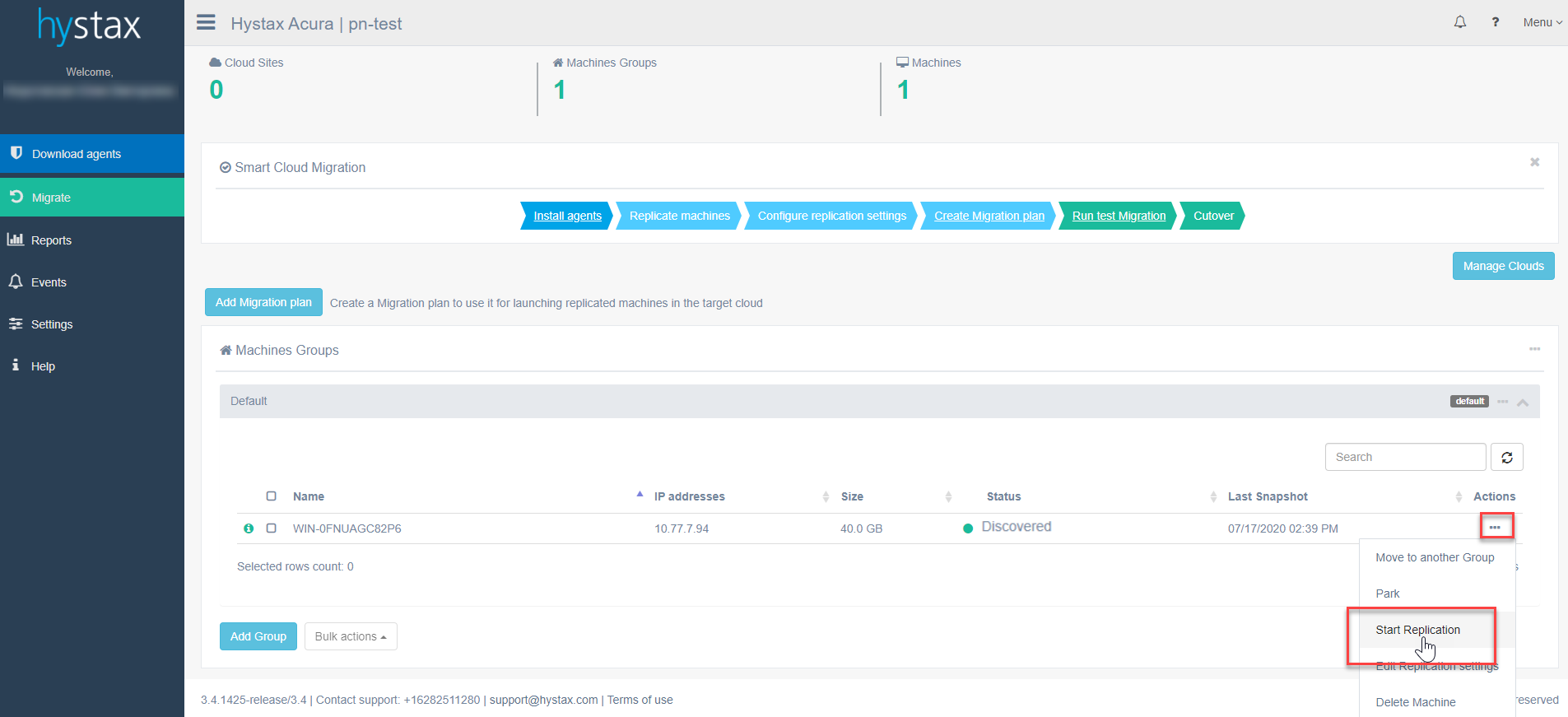The image size is (1568, 717).
Task: Open the Default group ellipsis menu
Action: coord(1503,402)
